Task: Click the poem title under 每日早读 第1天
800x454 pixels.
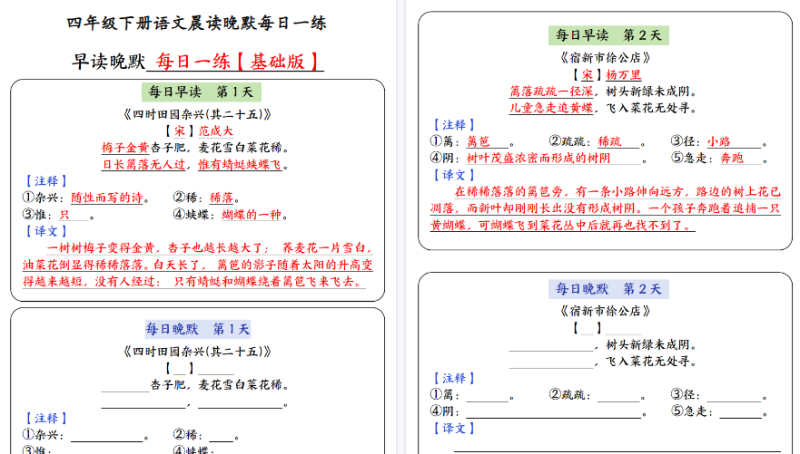Action: point(197,114)
